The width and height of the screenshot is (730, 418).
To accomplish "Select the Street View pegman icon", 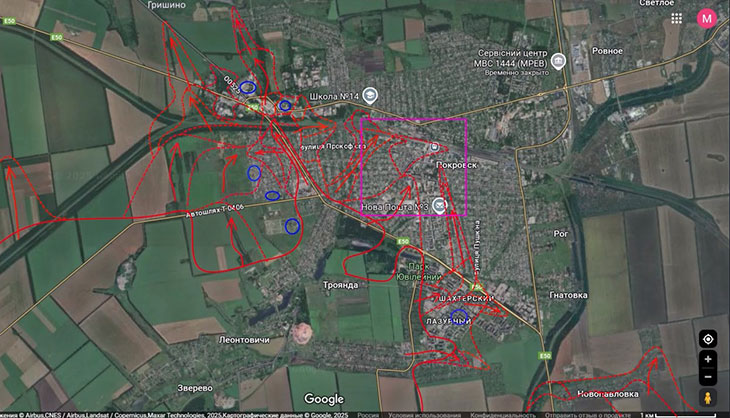I will [708, 398].
